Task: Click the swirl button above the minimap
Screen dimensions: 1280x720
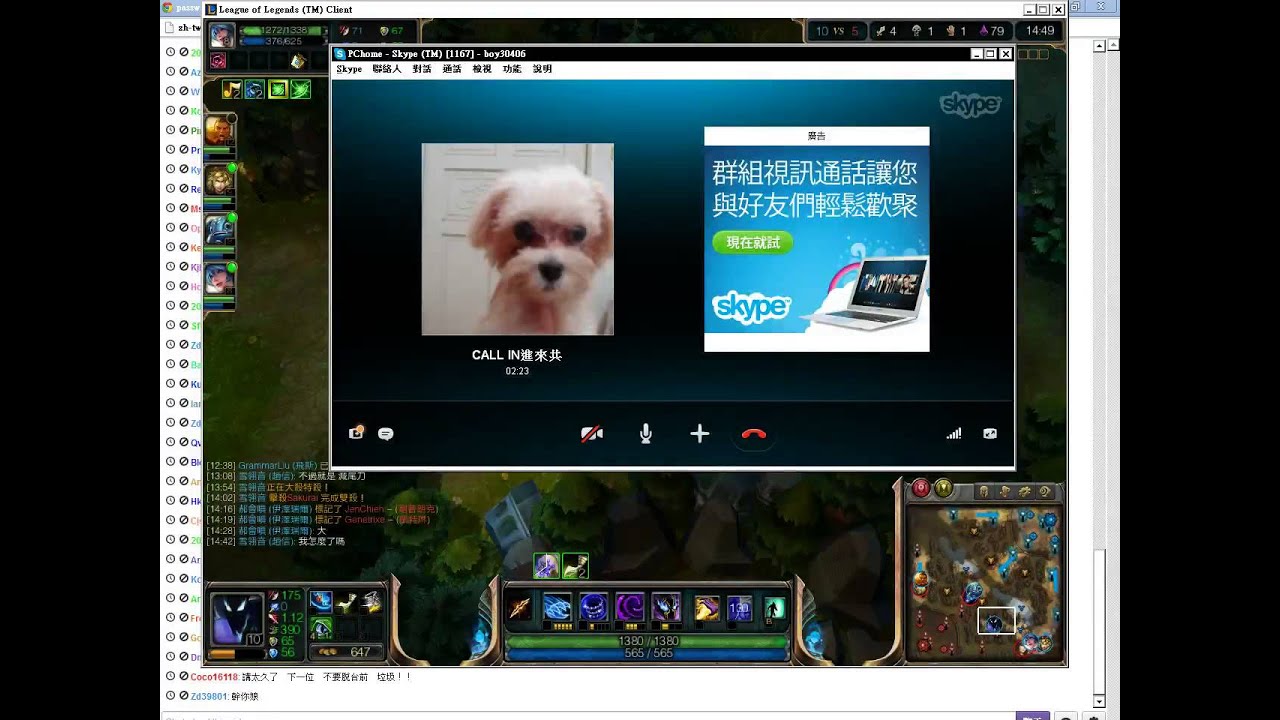Action: tap(1045, 491)
